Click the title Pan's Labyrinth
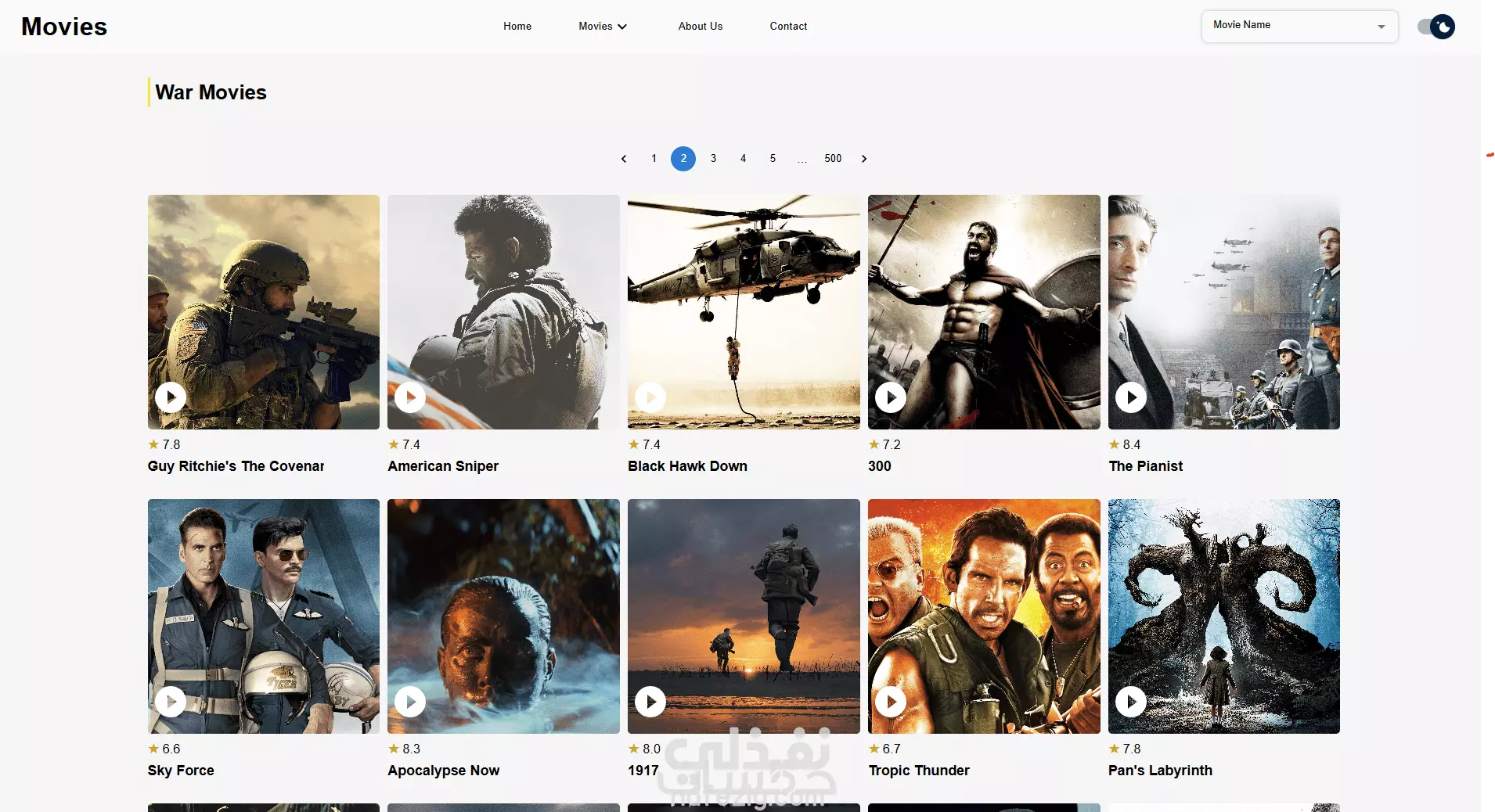Image resolution: width=1495 pixels, height=812 pixels. (1160, 771)
